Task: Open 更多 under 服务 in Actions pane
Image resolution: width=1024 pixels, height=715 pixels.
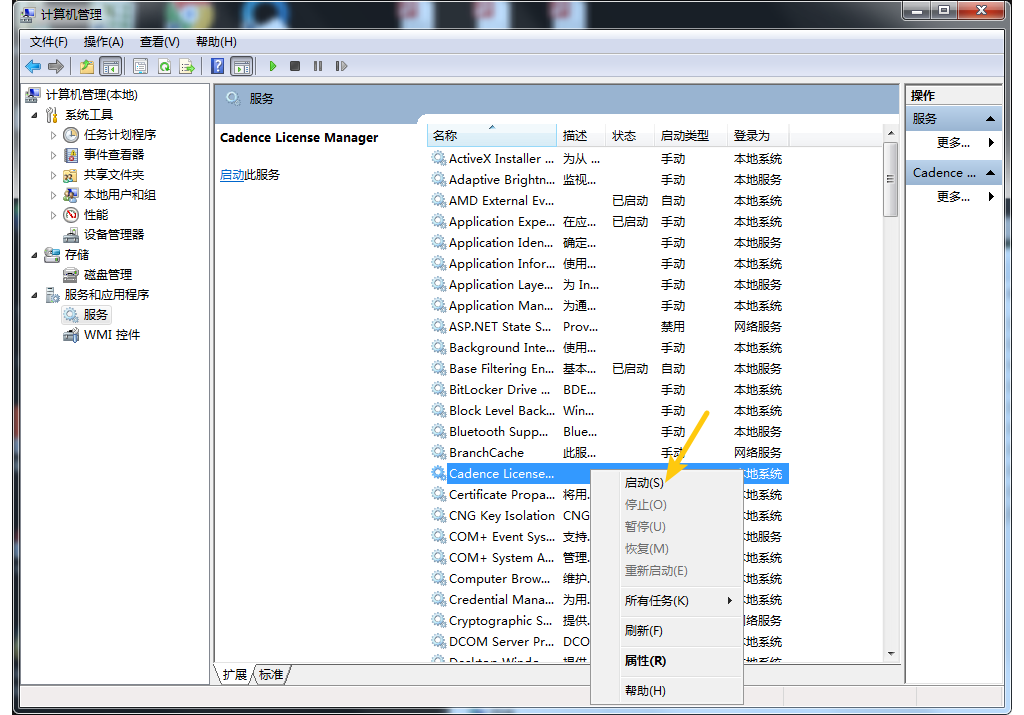Action: 953,142
